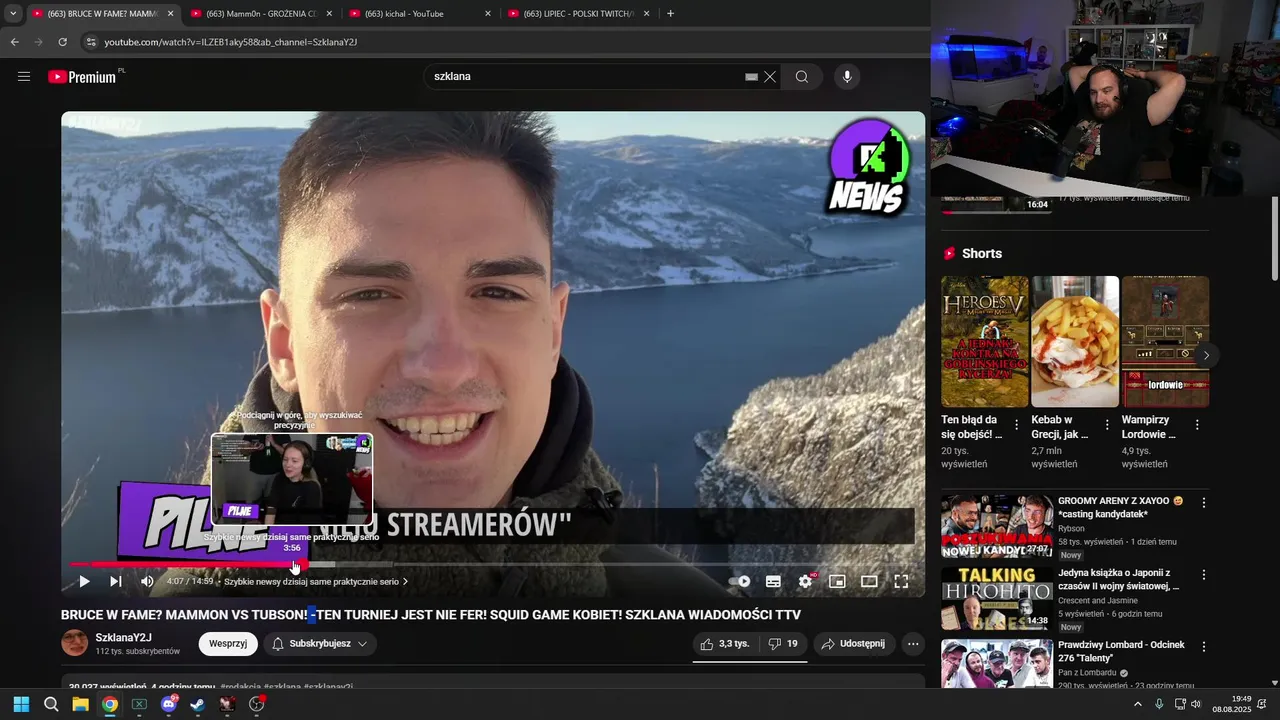Open system volume control in tray
The image size is (1280, 720).
click(1196, 704)
